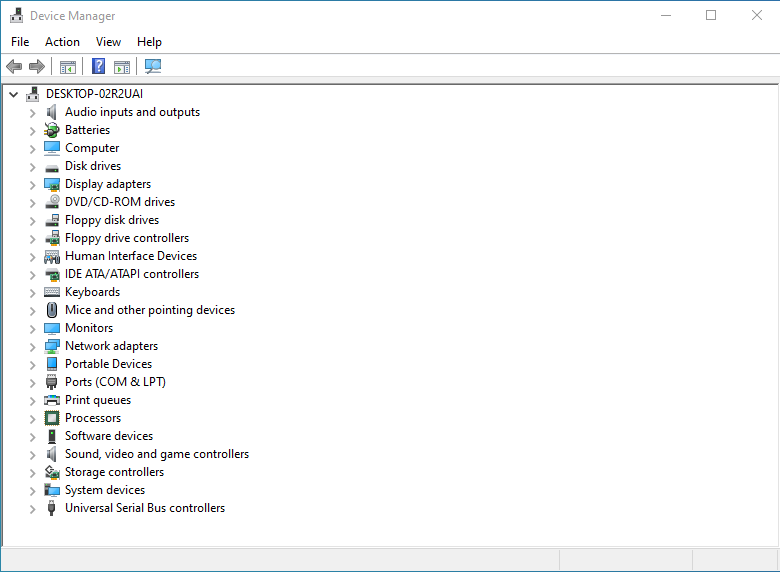Click the Show/Hide Action Pane toolbar icon
780x572 pixels.
(122, 66)
